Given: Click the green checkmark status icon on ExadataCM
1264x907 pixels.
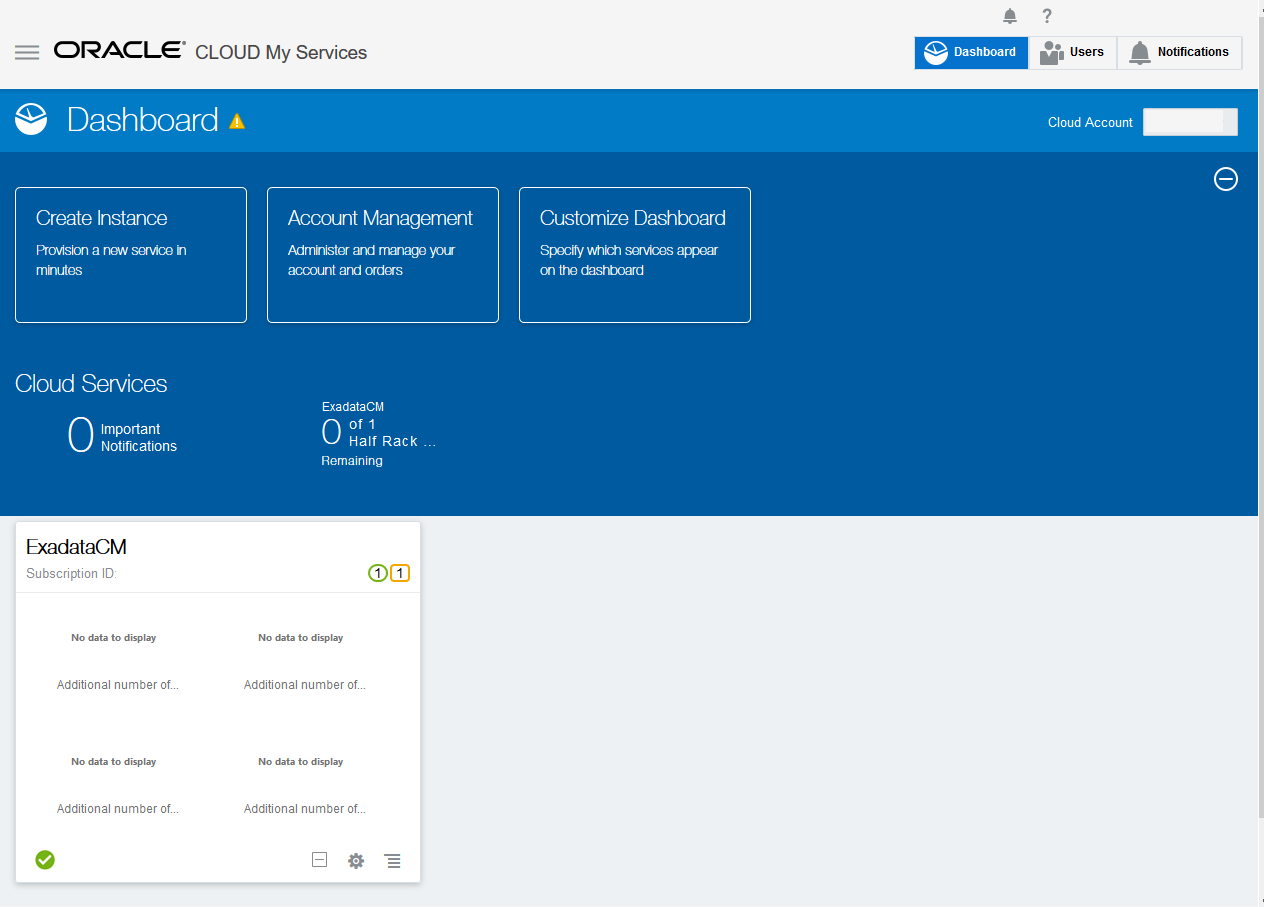Looking at the screenshot, I should 44,859.
